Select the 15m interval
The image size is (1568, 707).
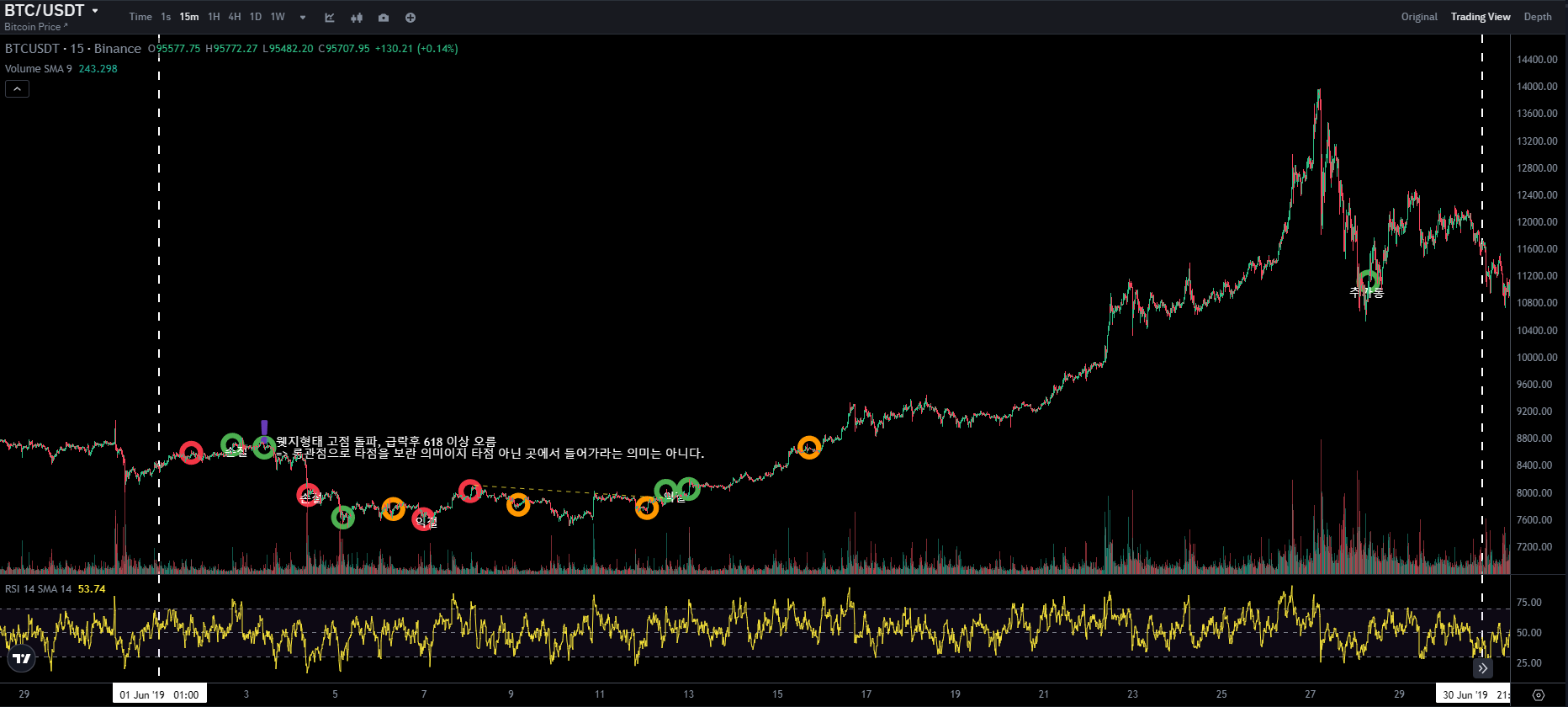point(189,17)
